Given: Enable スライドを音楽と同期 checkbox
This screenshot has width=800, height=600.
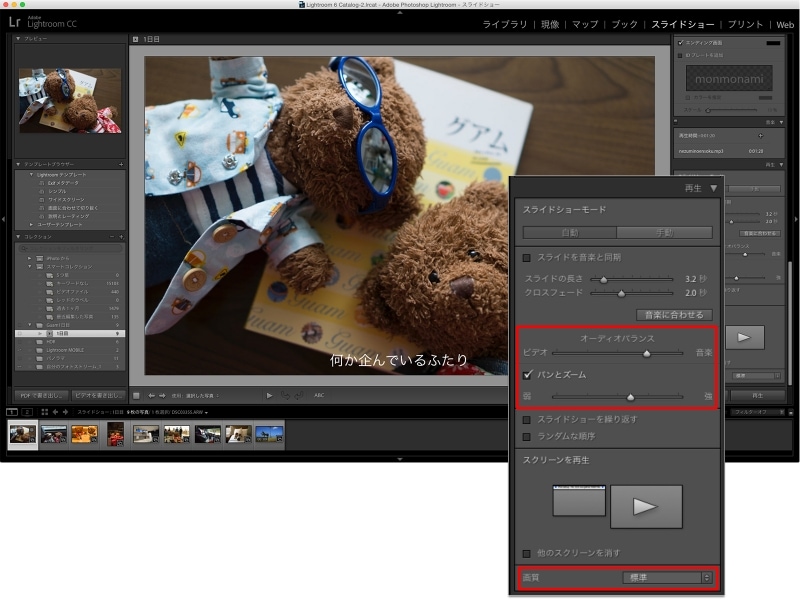Looking at the screenshot, I should click(x=527, y=258).
